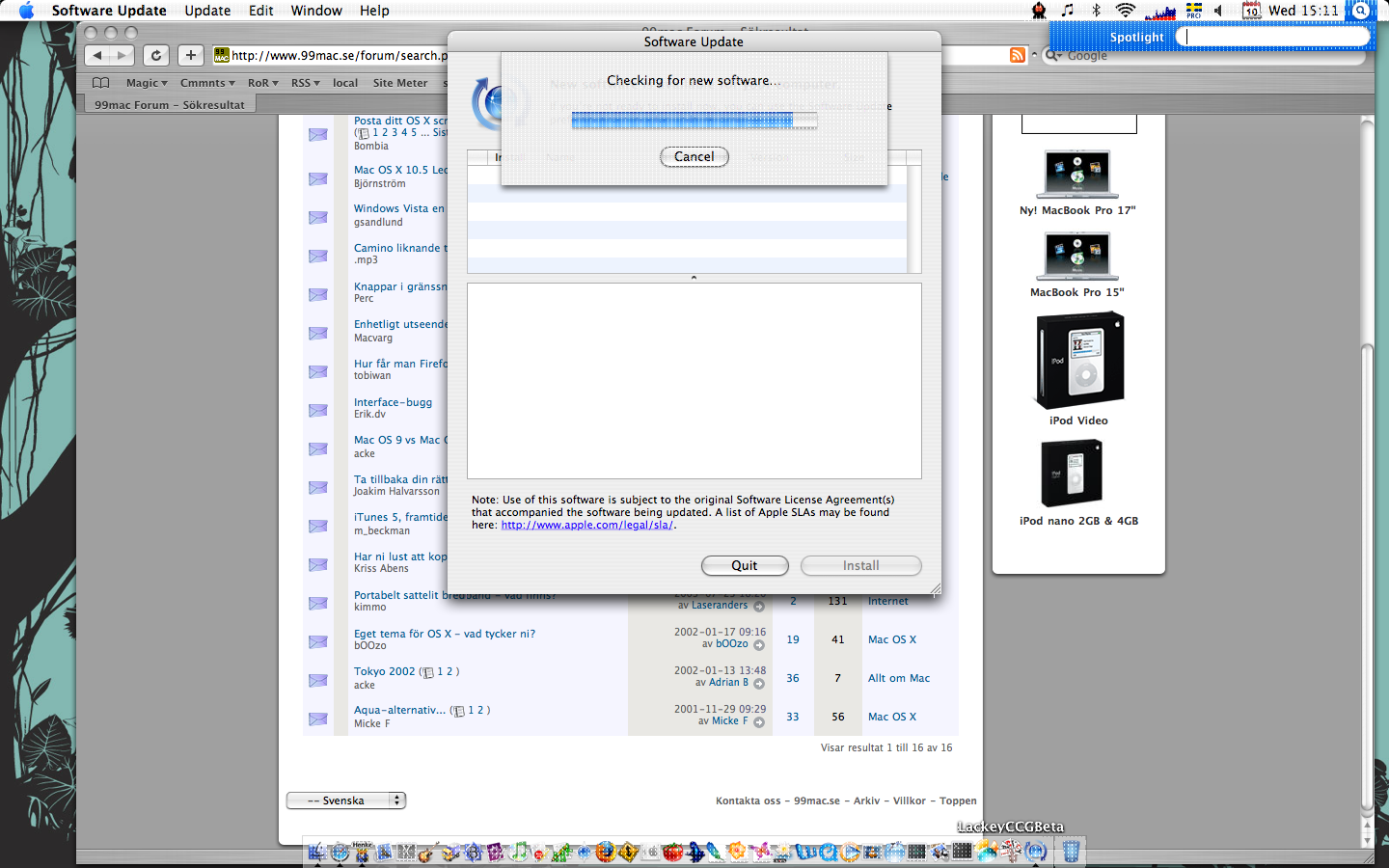Open the RSS bookmarks dropdown

(x=305, y=83)
